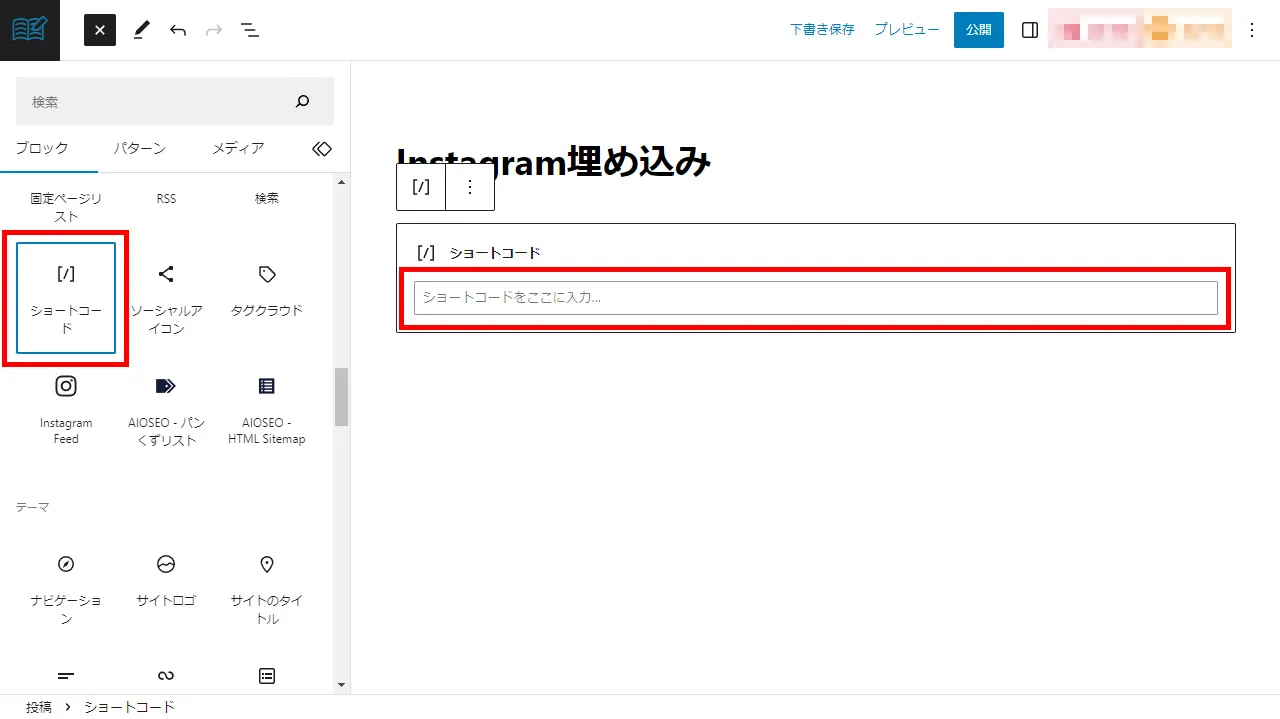
Task: Insert the ソーシャルアイコン block
Action: point(166,298)
